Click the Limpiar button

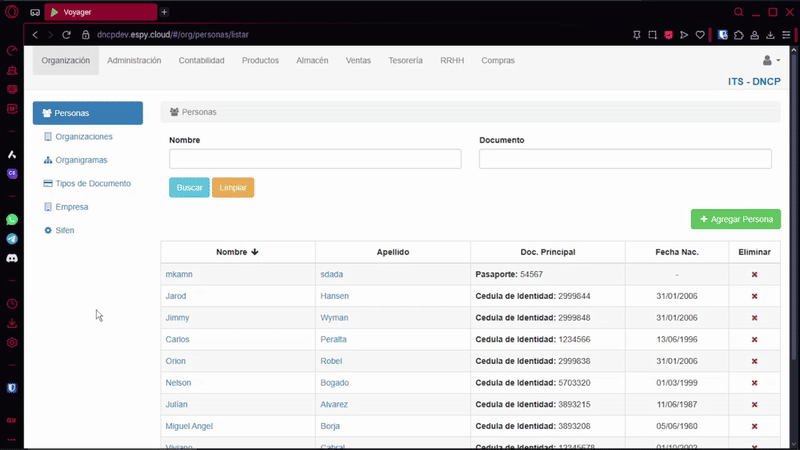click(233, 188)
